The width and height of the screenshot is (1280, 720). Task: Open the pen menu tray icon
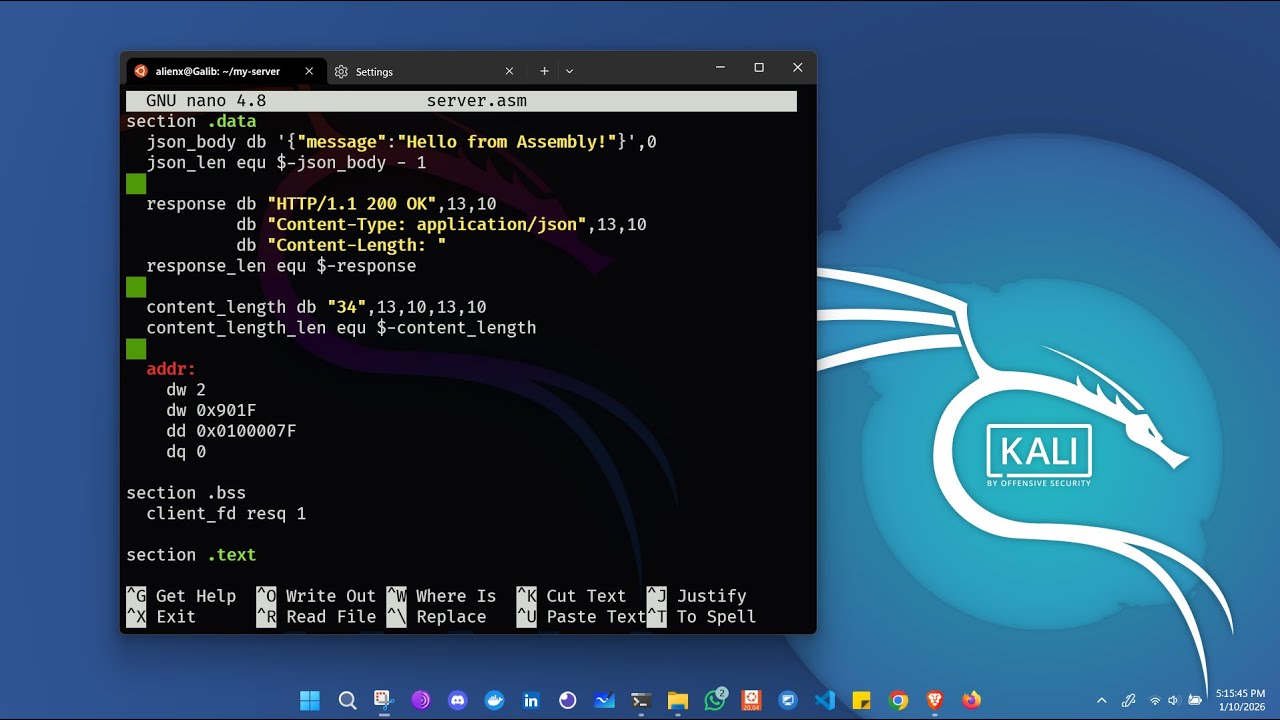pos(1129,700)
